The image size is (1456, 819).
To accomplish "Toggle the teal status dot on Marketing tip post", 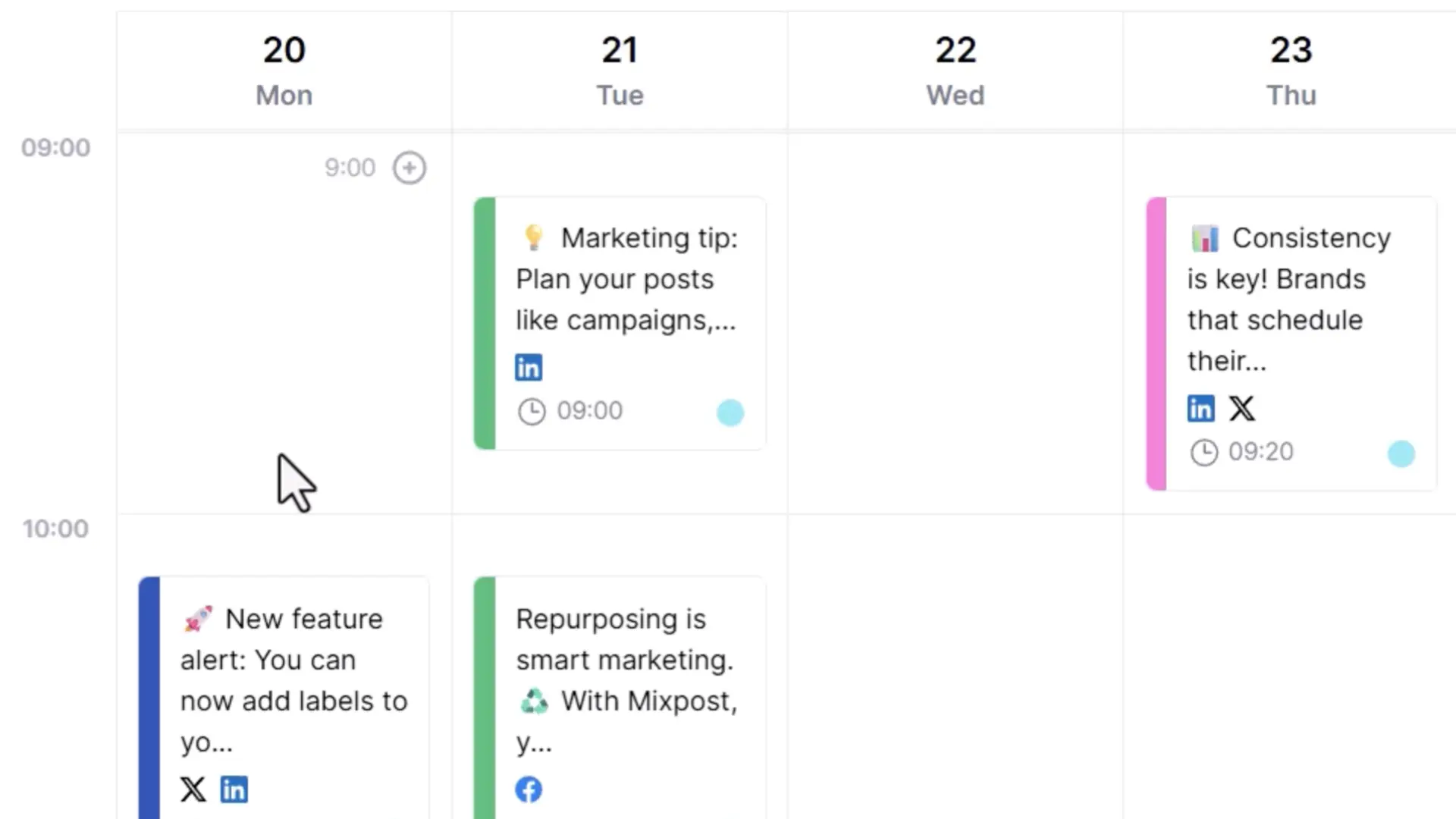I will [x=730, y=413].
